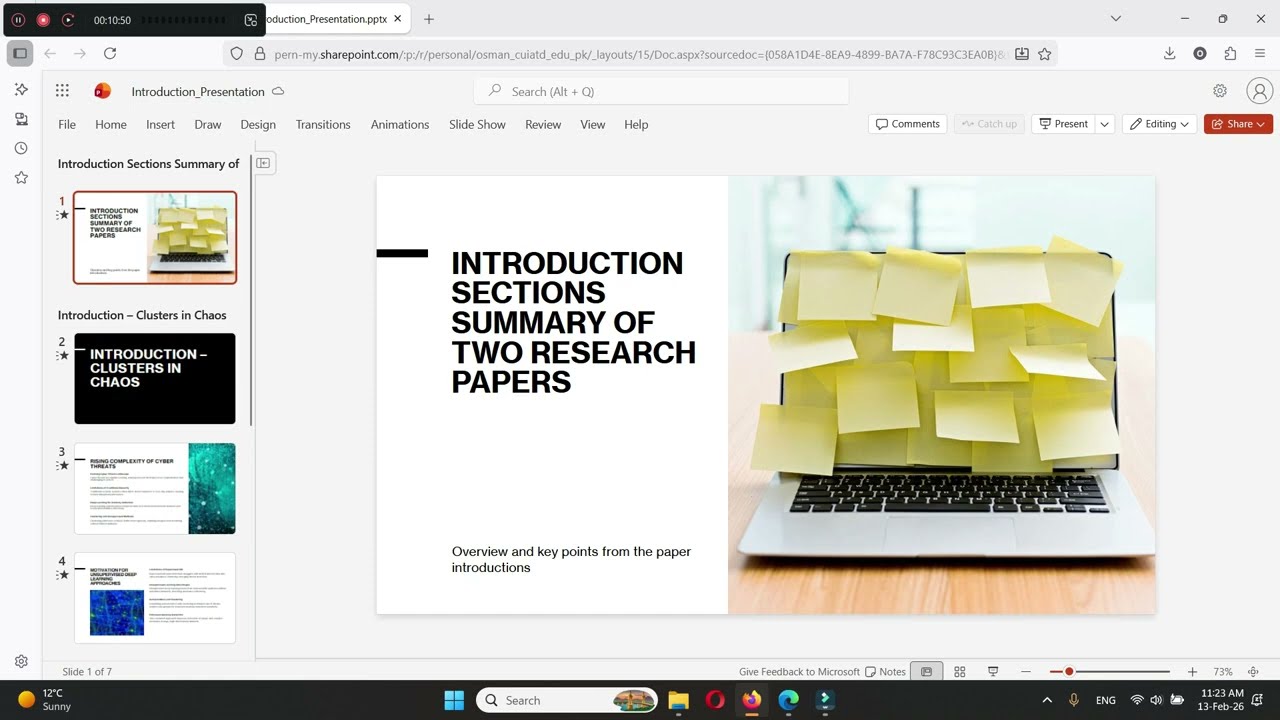Open the Review tab
The height and width of the screenshot is (720, 1280).
point(543,124)
